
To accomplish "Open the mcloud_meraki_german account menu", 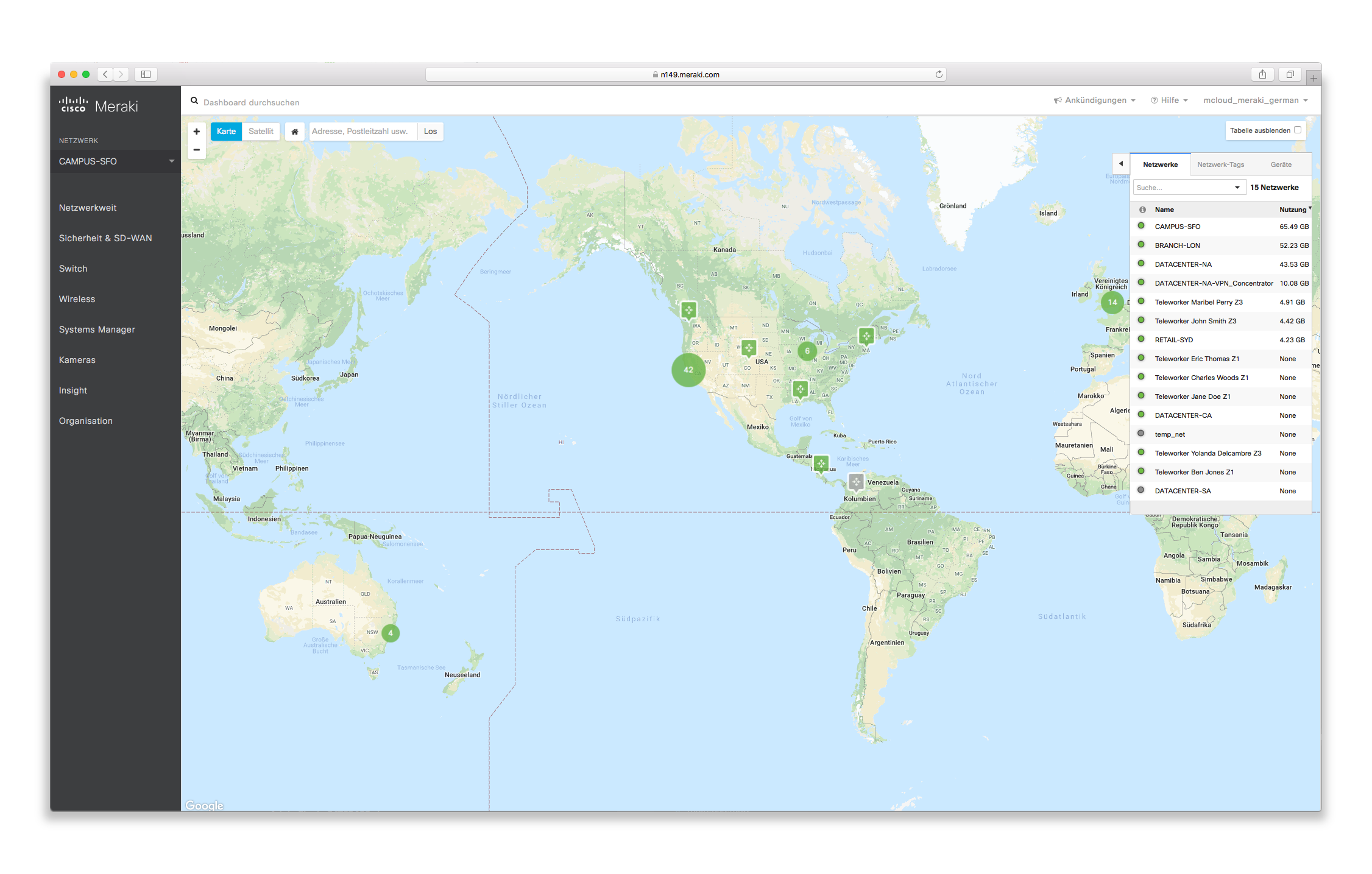I will [x=1256, y=100].
